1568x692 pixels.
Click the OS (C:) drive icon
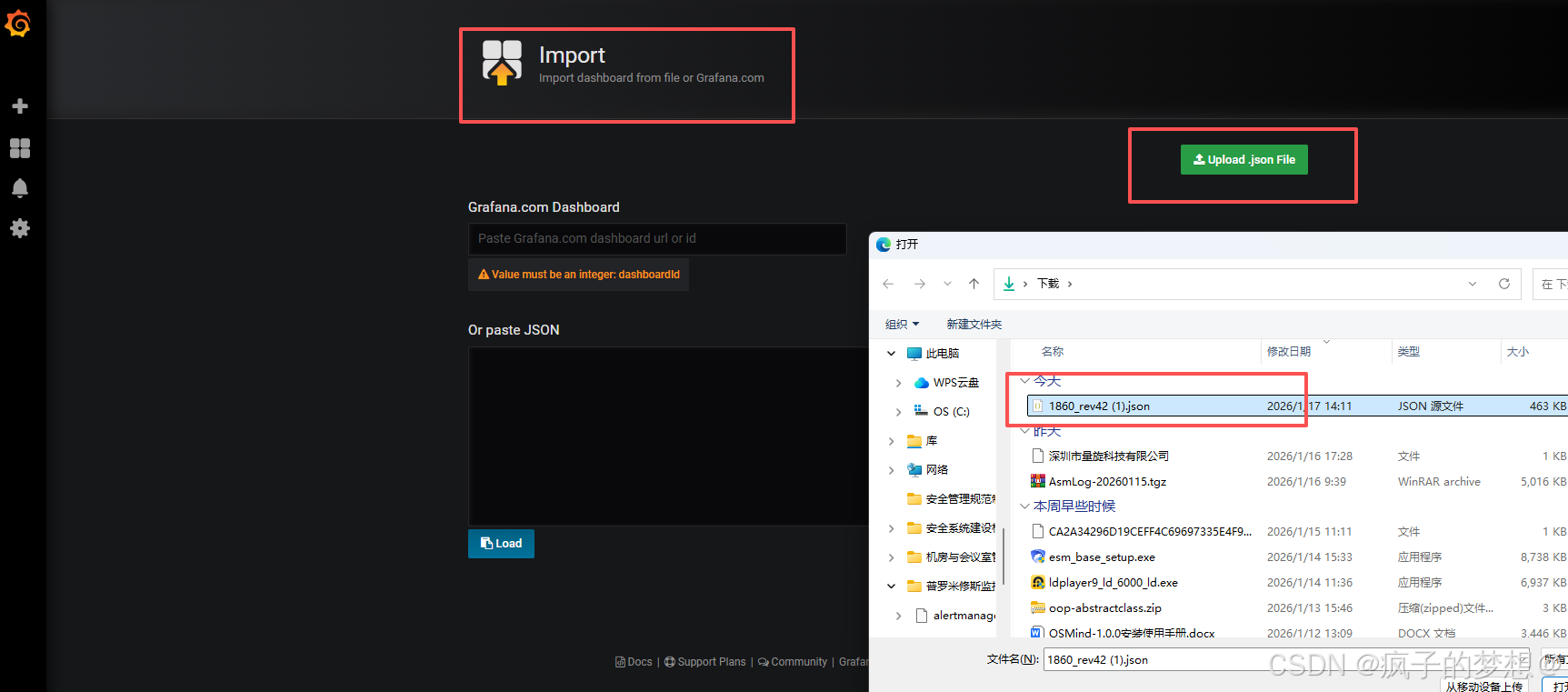pos(922,411)
